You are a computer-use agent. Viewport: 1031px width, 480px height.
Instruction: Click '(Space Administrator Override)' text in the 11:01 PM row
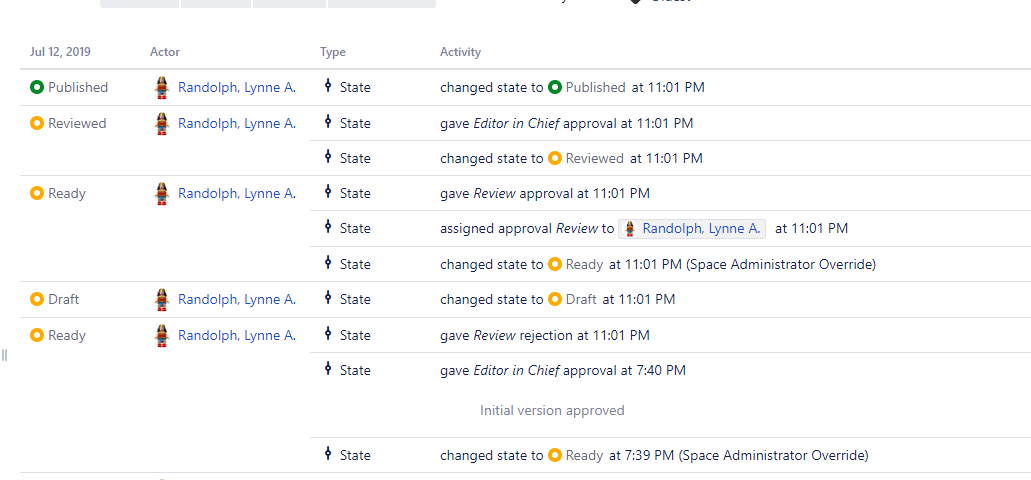click(x=780, y=264)
